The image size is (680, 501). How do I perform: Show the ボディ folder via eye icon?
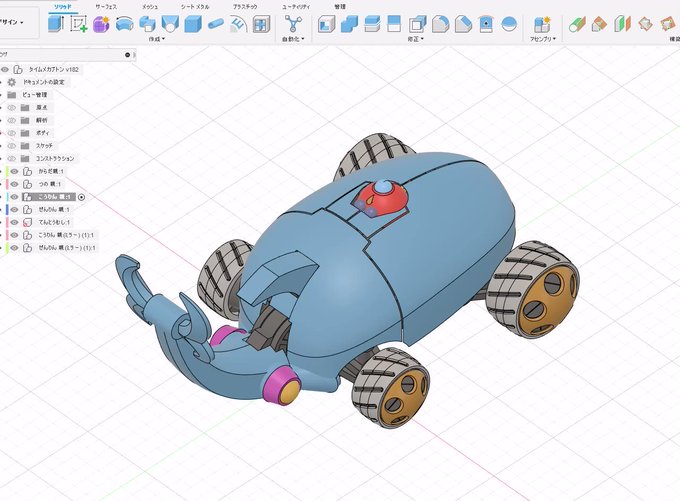pos(12,133)
